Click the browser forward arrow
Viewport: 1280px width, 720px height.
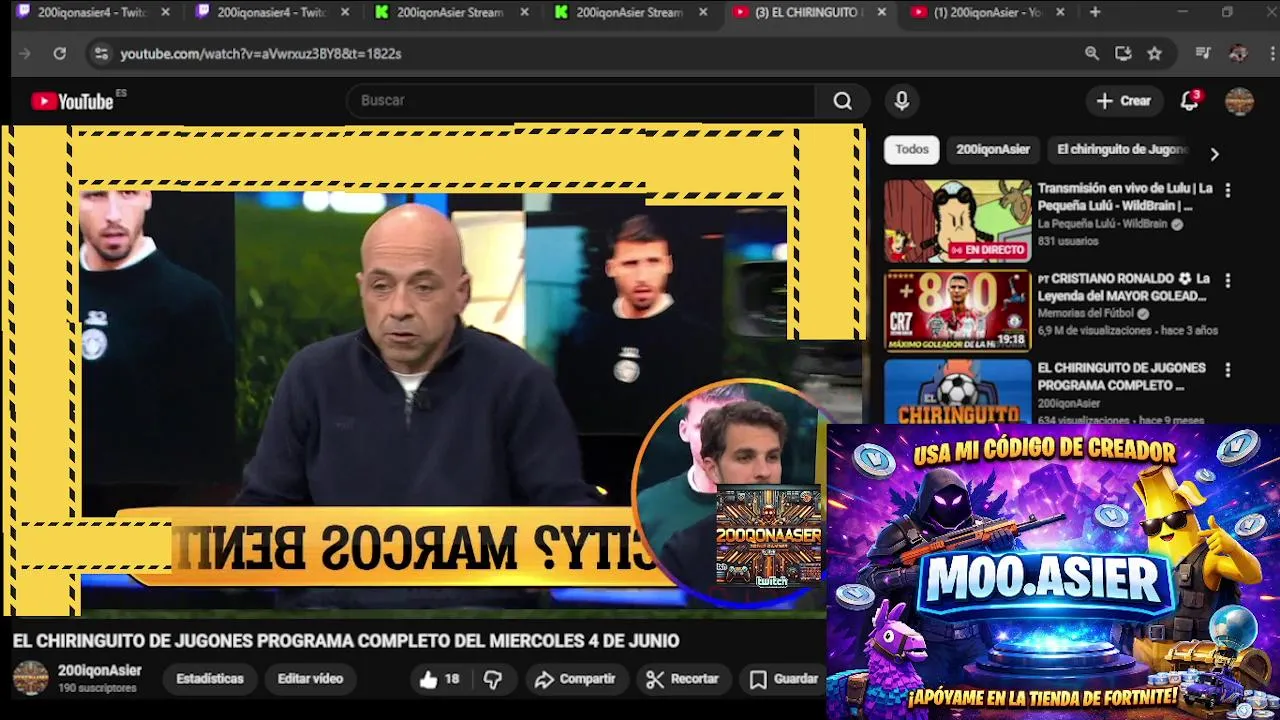pyautogui.click(x=25, y=54)
